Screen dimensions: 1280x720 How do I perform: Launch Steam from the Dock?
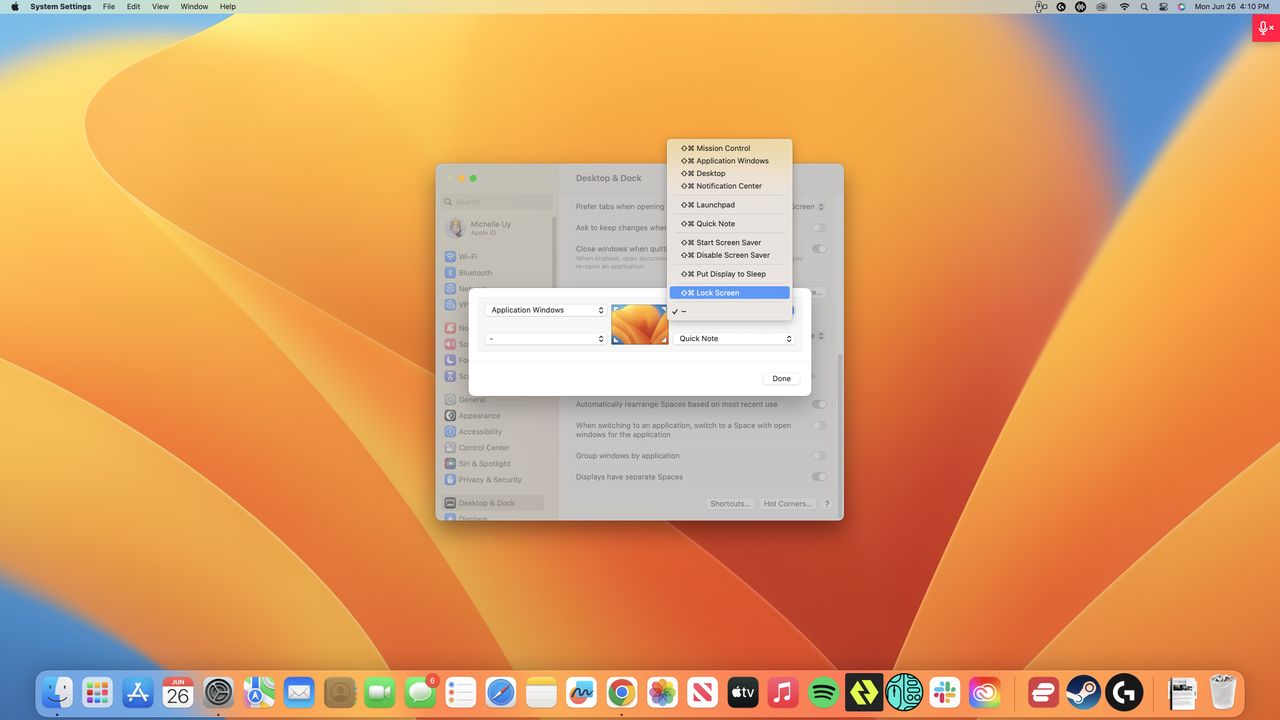[x=1083, y=692]
